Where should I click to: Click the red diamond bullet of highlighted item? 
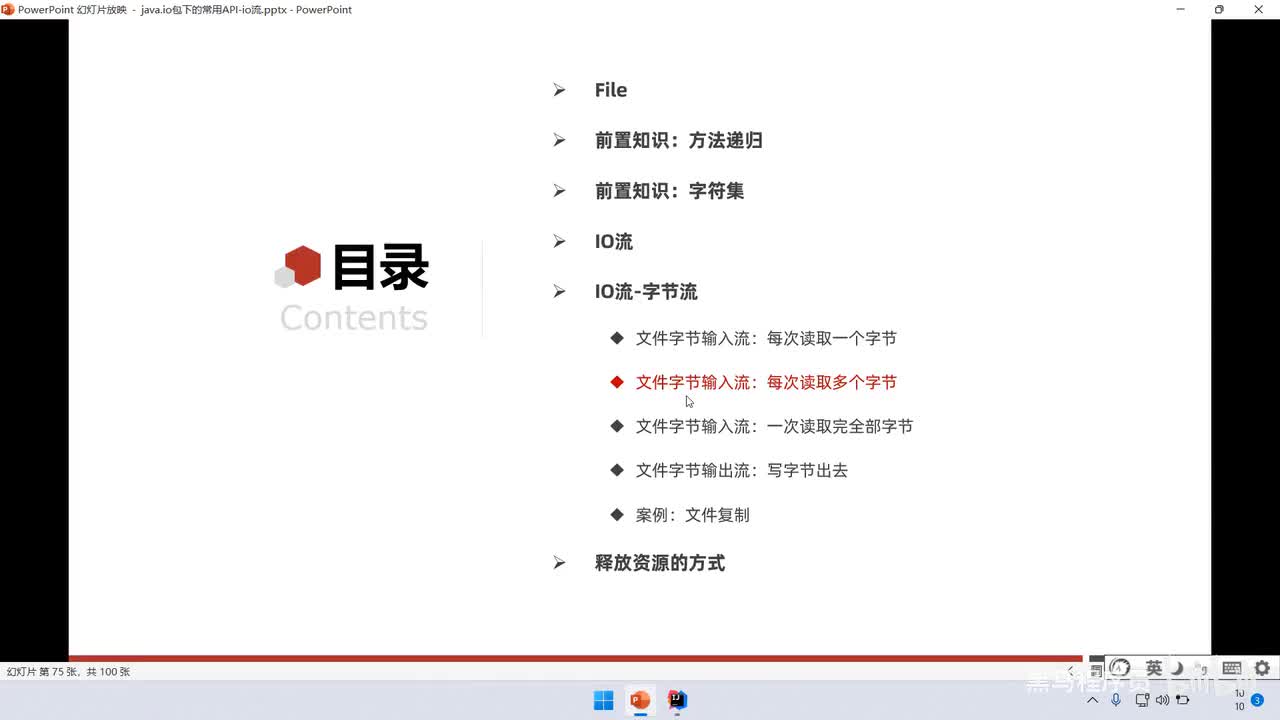tap(617, 382)
